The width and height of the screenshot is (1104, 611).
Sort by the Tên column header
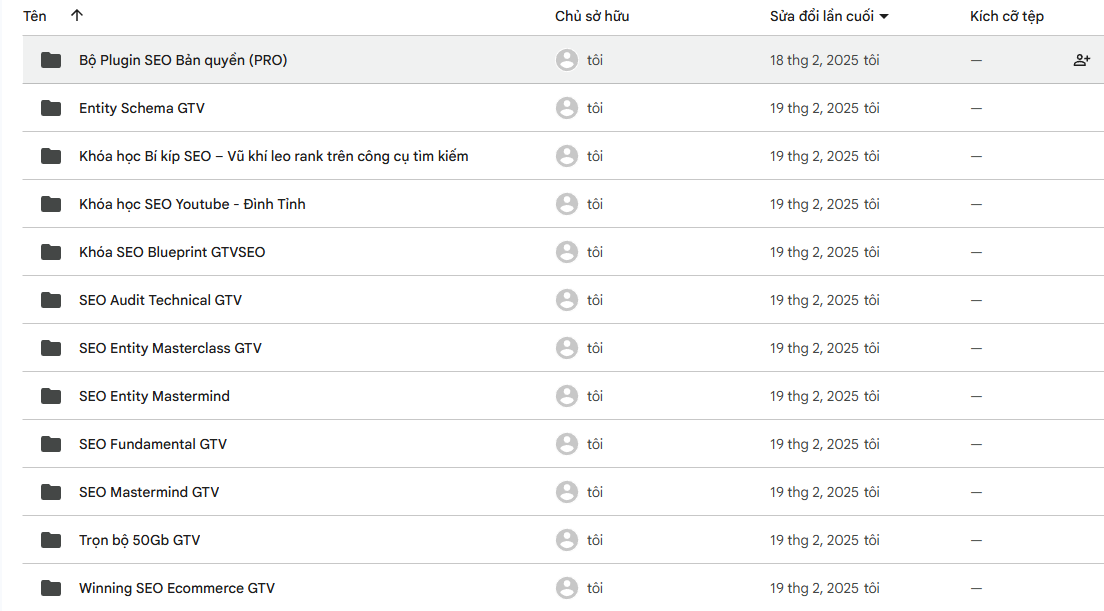(35, 16)
